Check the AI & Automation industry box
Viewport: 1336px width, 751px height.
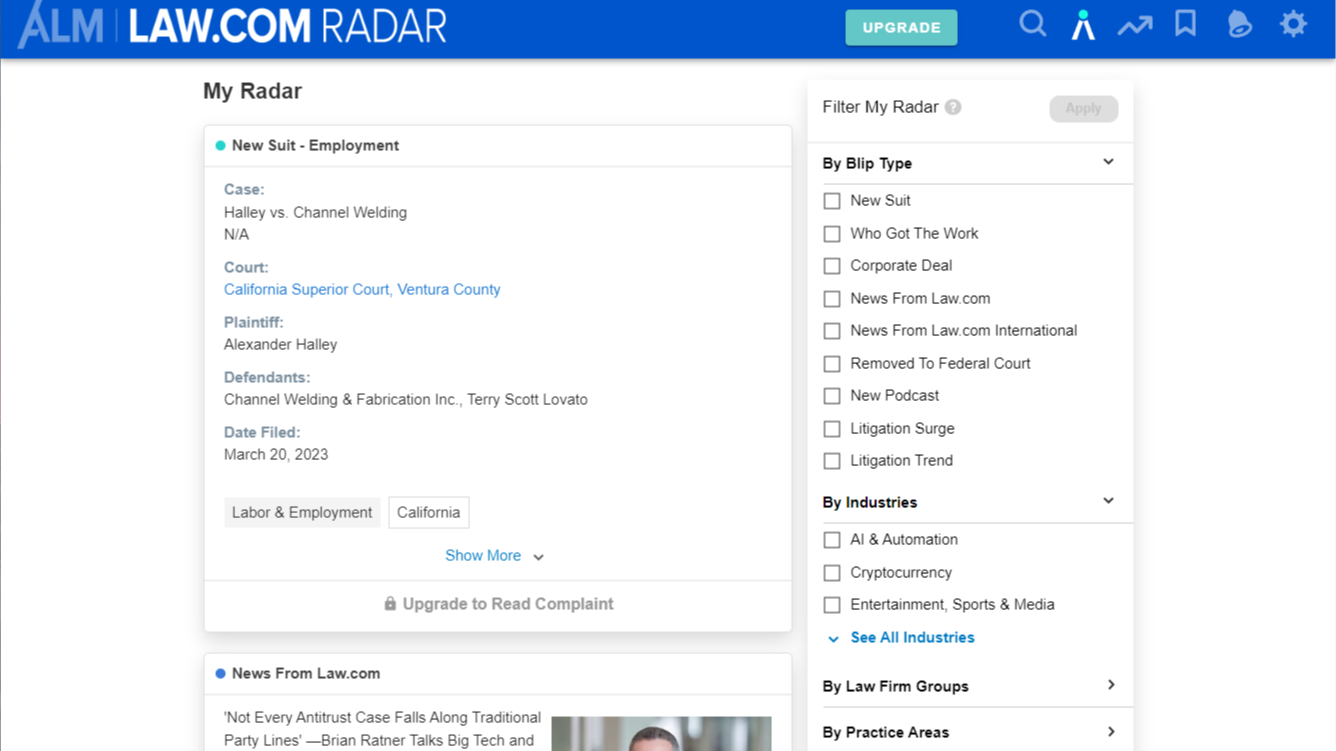tap(832, 540)
